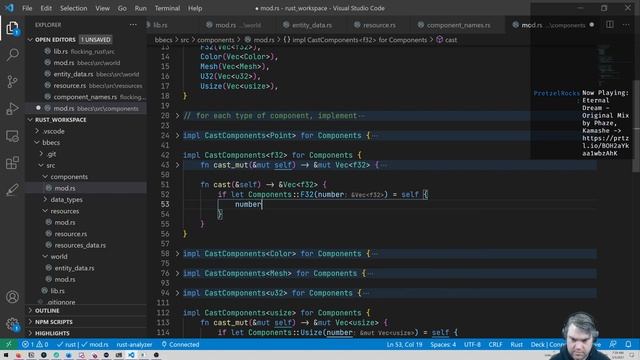Open the Accounts menu icon
Viewport: 640px width, 360px height.
(x=12, y=297)
